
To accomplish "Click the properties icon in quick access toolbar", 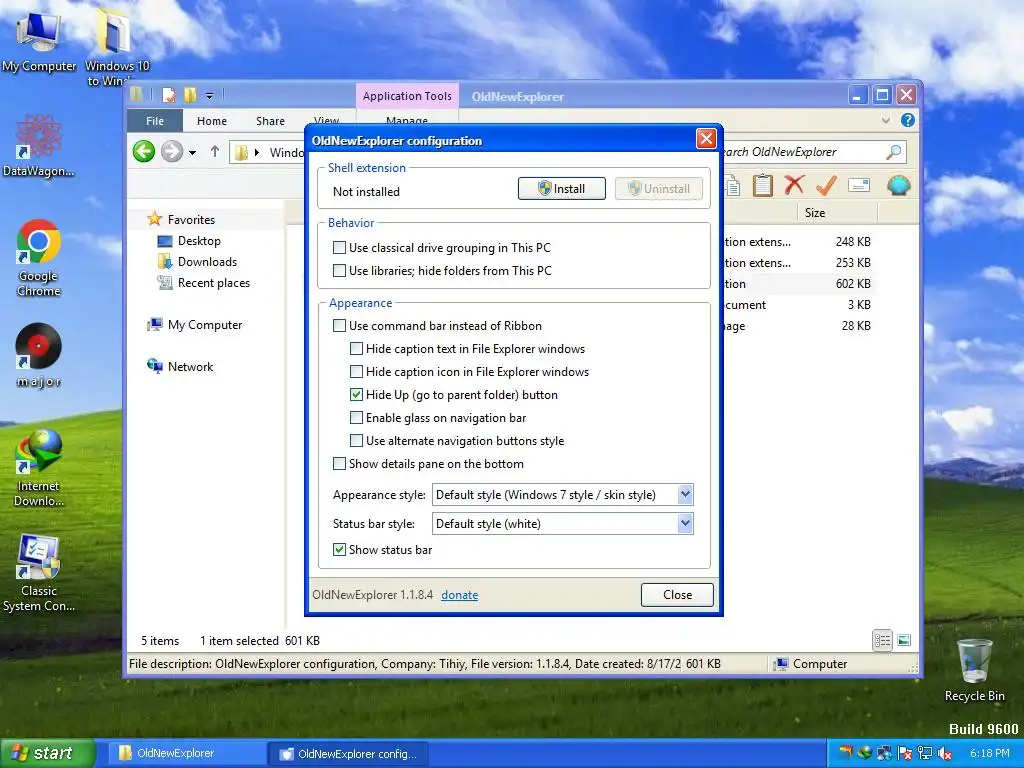I will coord(169,95).
